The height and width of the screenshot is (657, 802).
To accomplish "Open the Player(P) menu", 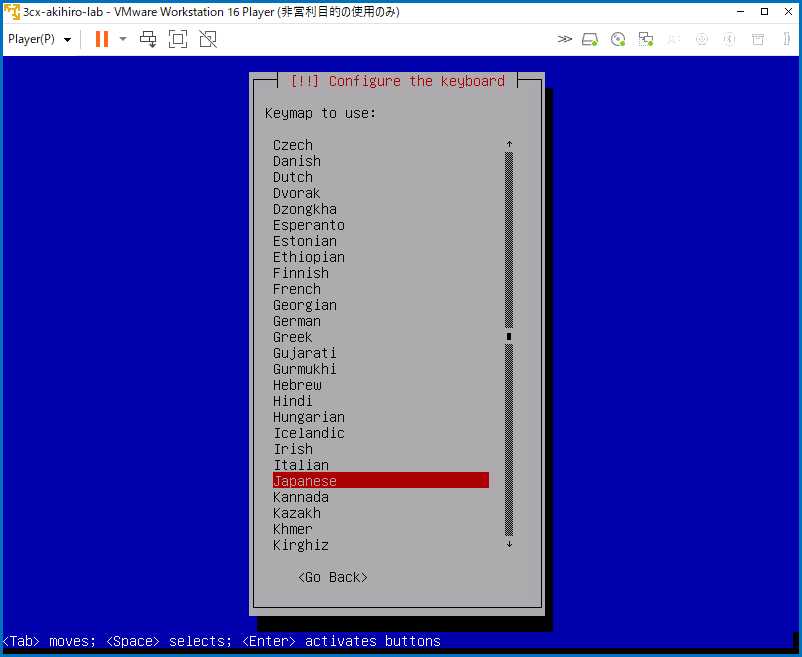I will (39, 39).
